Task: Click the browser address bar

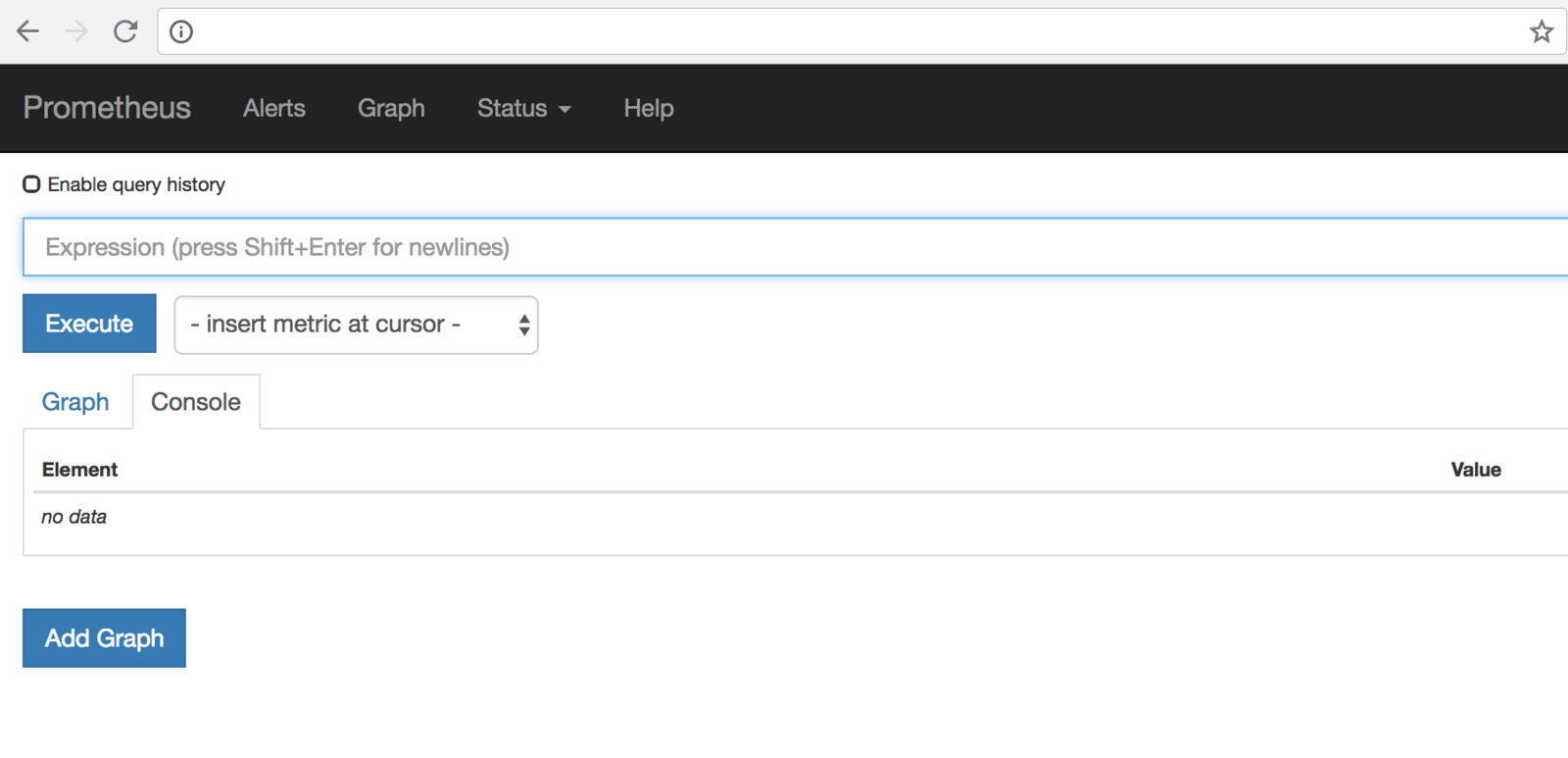Action: [862, 31]
